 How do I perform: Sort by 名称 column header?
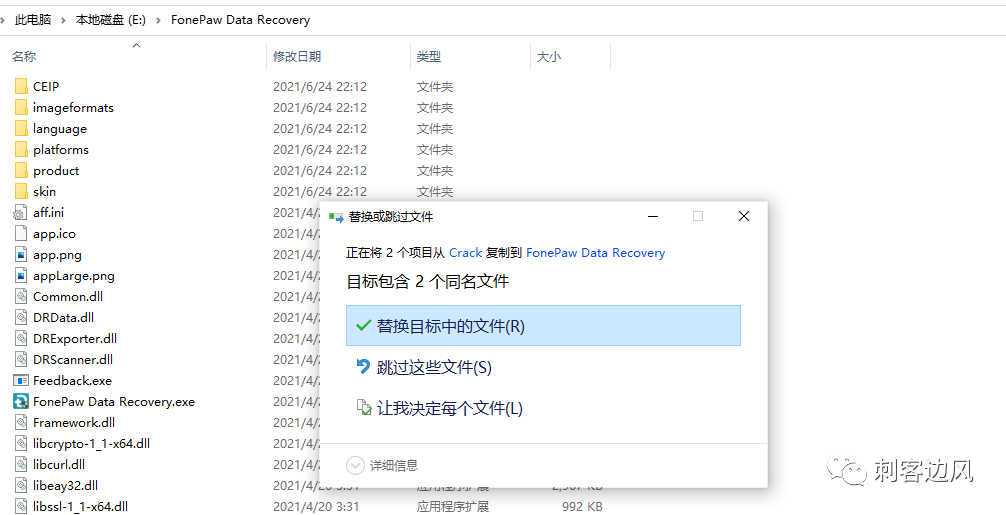pyautogui.click(x=24, y=56)
